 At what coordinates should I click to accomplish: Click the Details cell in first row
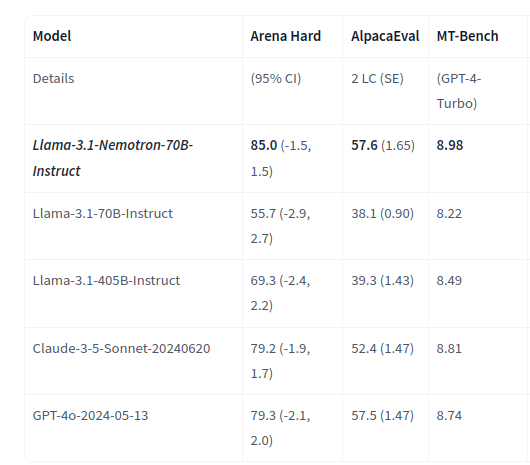pyautogui.click(x=53, y=78)
